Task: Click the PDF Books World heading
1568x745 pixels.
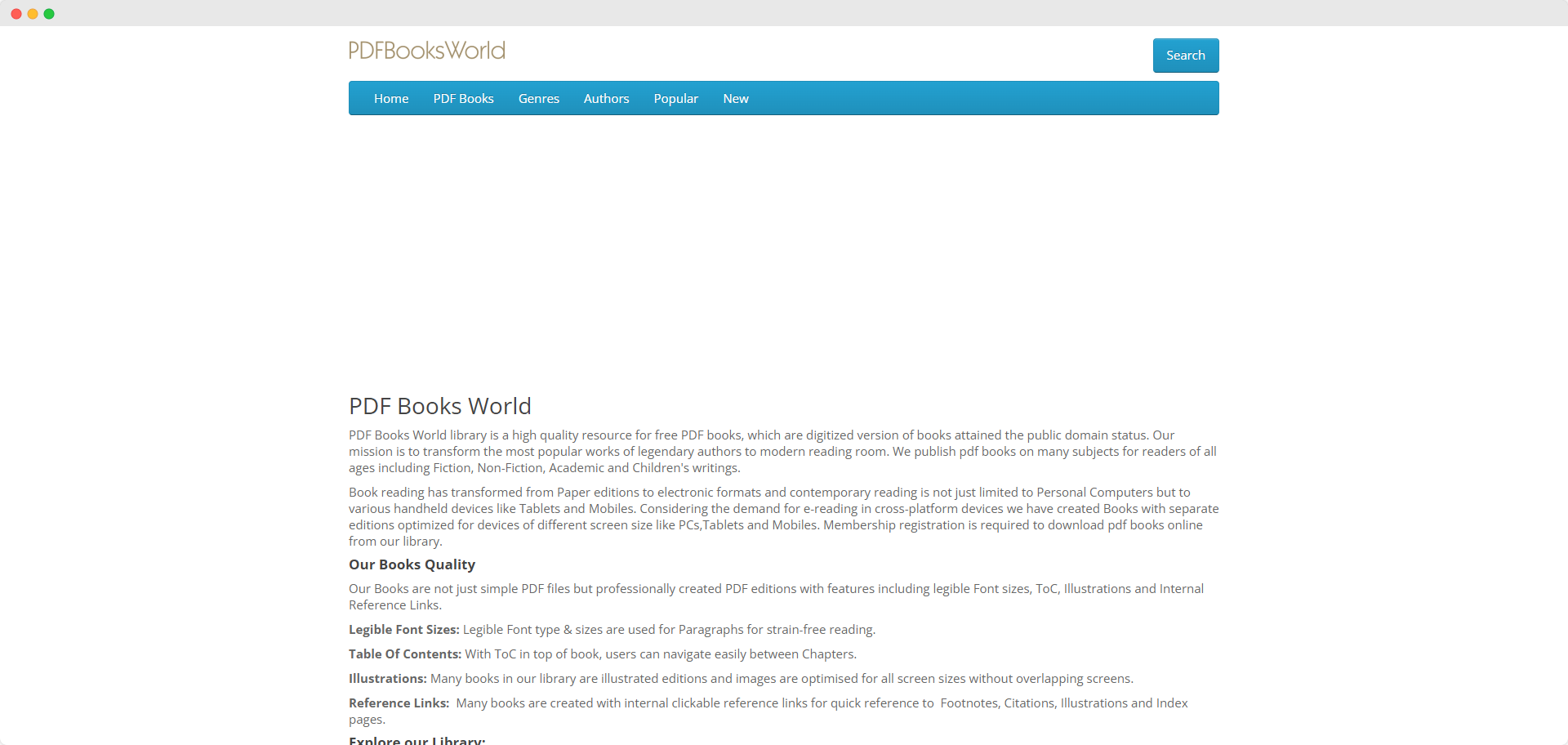Action: pyautogui.click(x=440, y=406)
